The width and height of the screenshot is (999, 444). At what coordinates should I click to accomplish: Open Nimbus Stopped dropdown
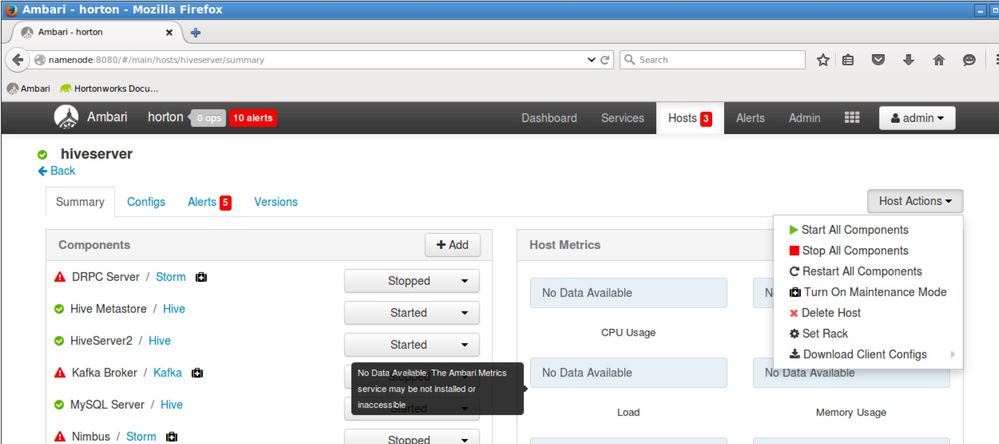coord(412,437)
